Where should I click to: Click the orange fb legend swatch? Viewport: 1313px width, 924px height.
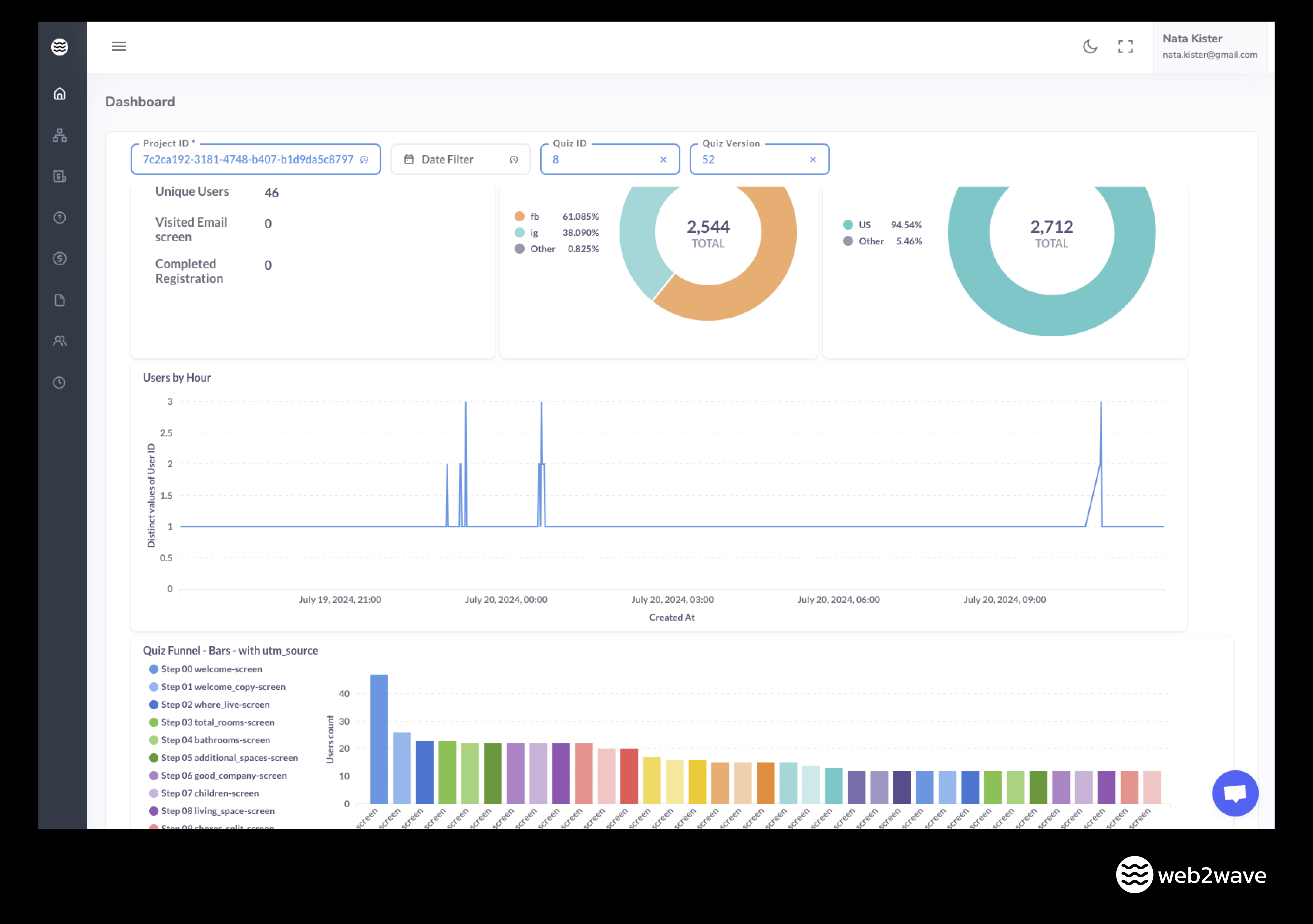point(519,216)
